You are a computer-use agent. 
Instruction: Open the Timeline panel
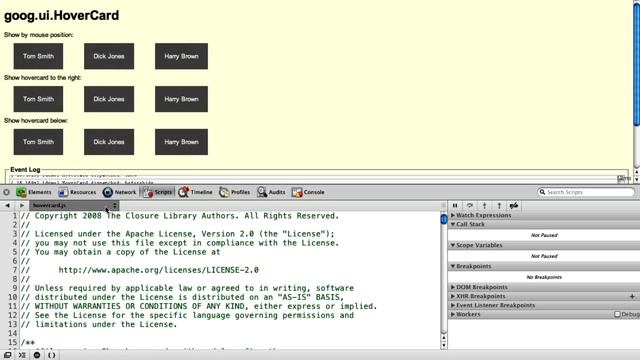pos(196,192)
